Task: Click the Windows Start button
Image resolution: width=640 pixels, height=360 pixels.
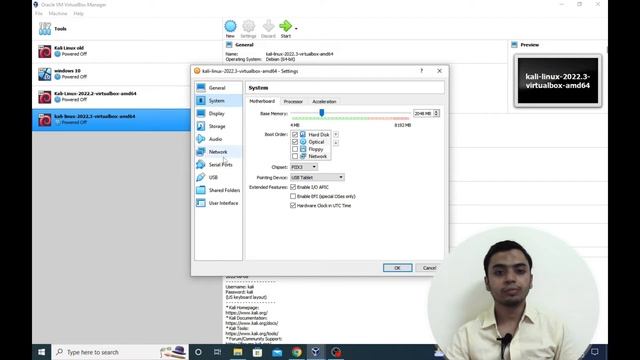Action: (42, 352)
